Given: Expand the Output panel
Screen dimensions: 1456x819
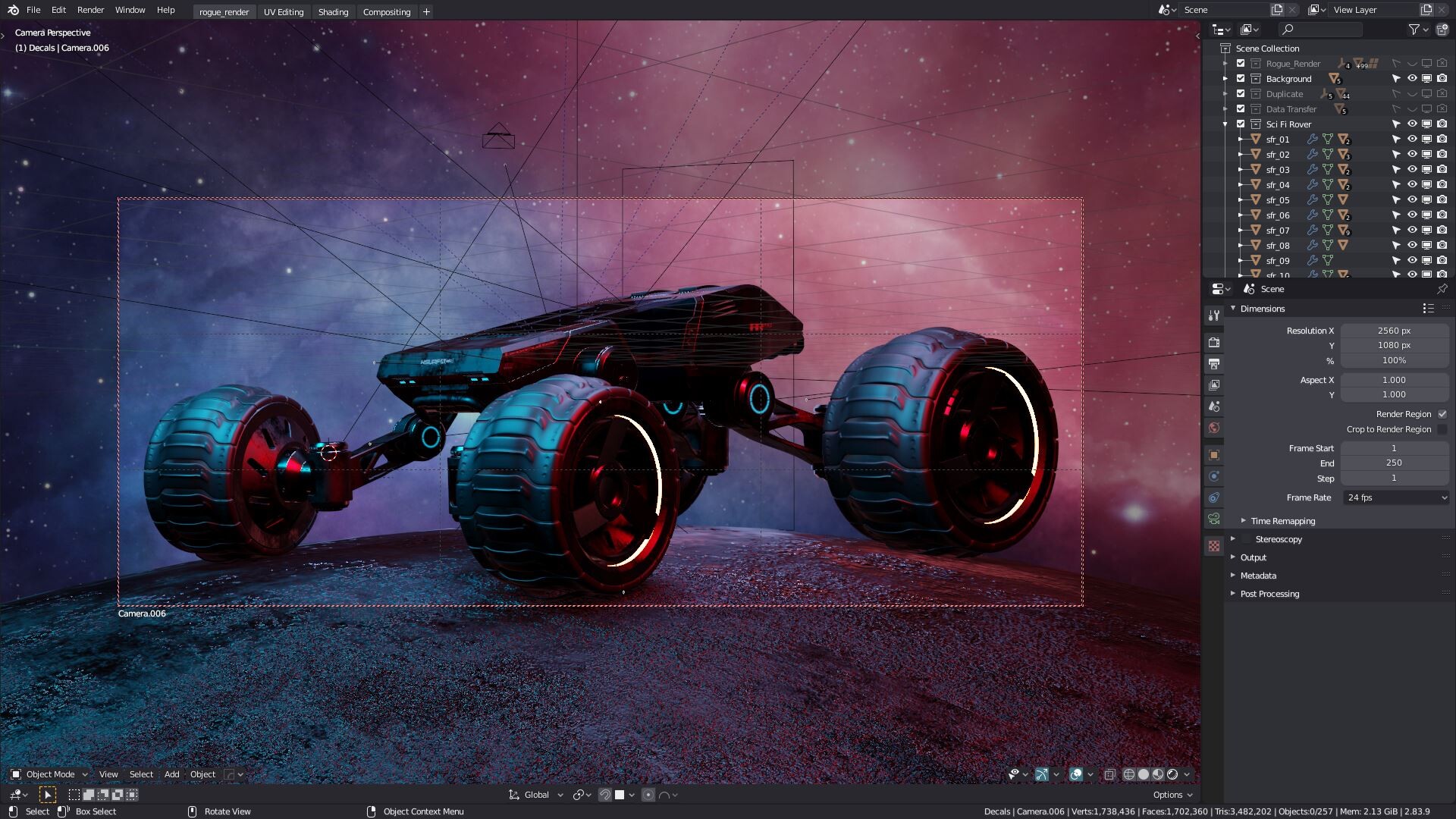Looking at the screenshot, I should point(1233,557).
